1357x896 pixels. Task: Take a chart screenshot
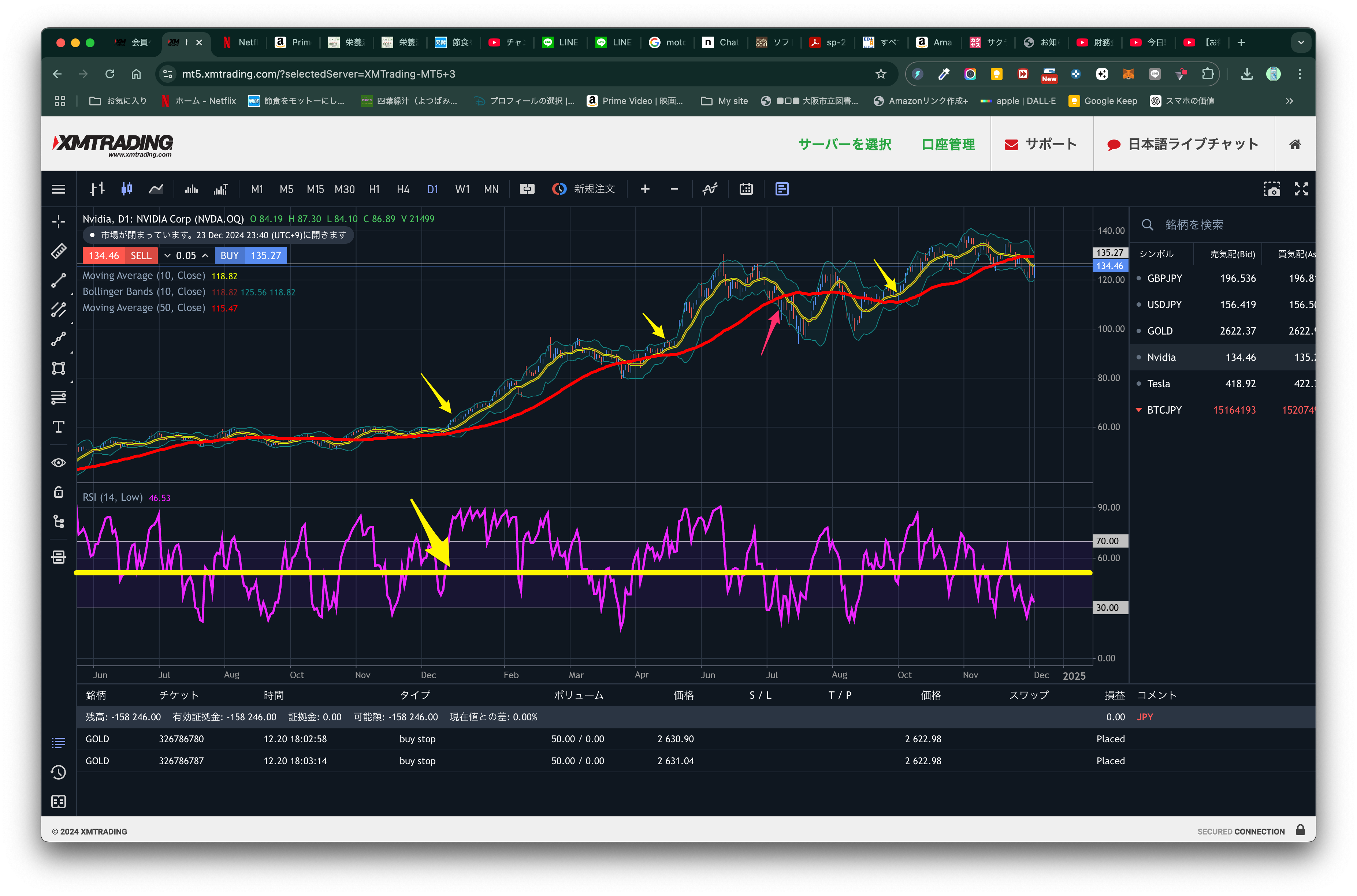pyautogui.click(x=1271, y=189)
